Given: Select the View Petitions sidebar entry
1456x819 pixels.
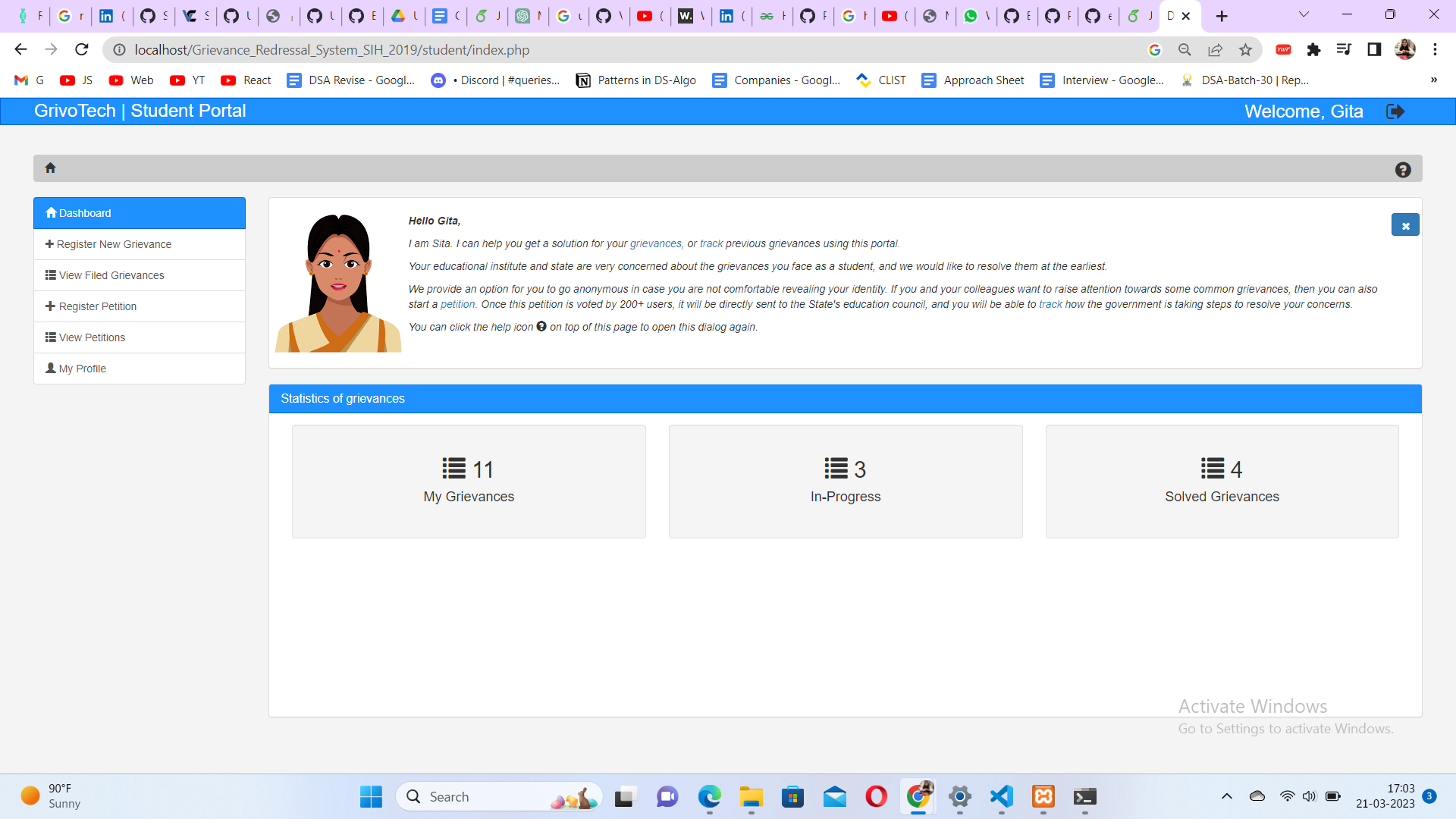Looking at the screenshot, I should (x=91, y=337).
